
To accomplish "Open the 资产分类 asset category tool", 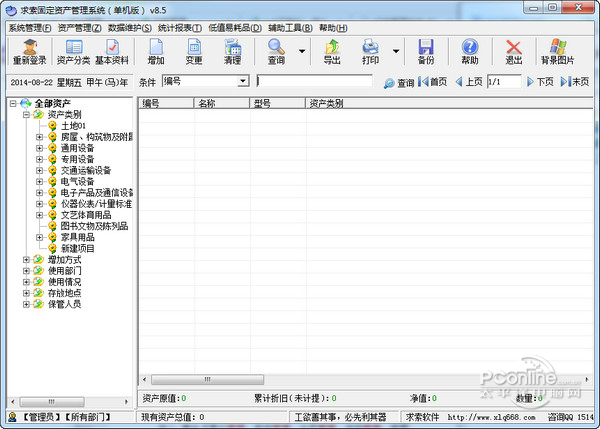I will (x=73, y=51).
